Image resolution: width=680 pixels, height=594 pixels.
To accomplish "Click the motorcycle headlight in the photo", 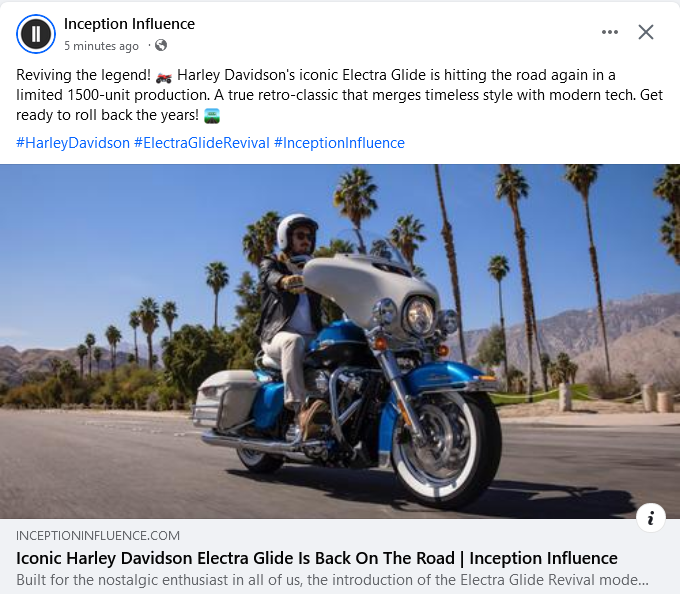I will (419, 316).
